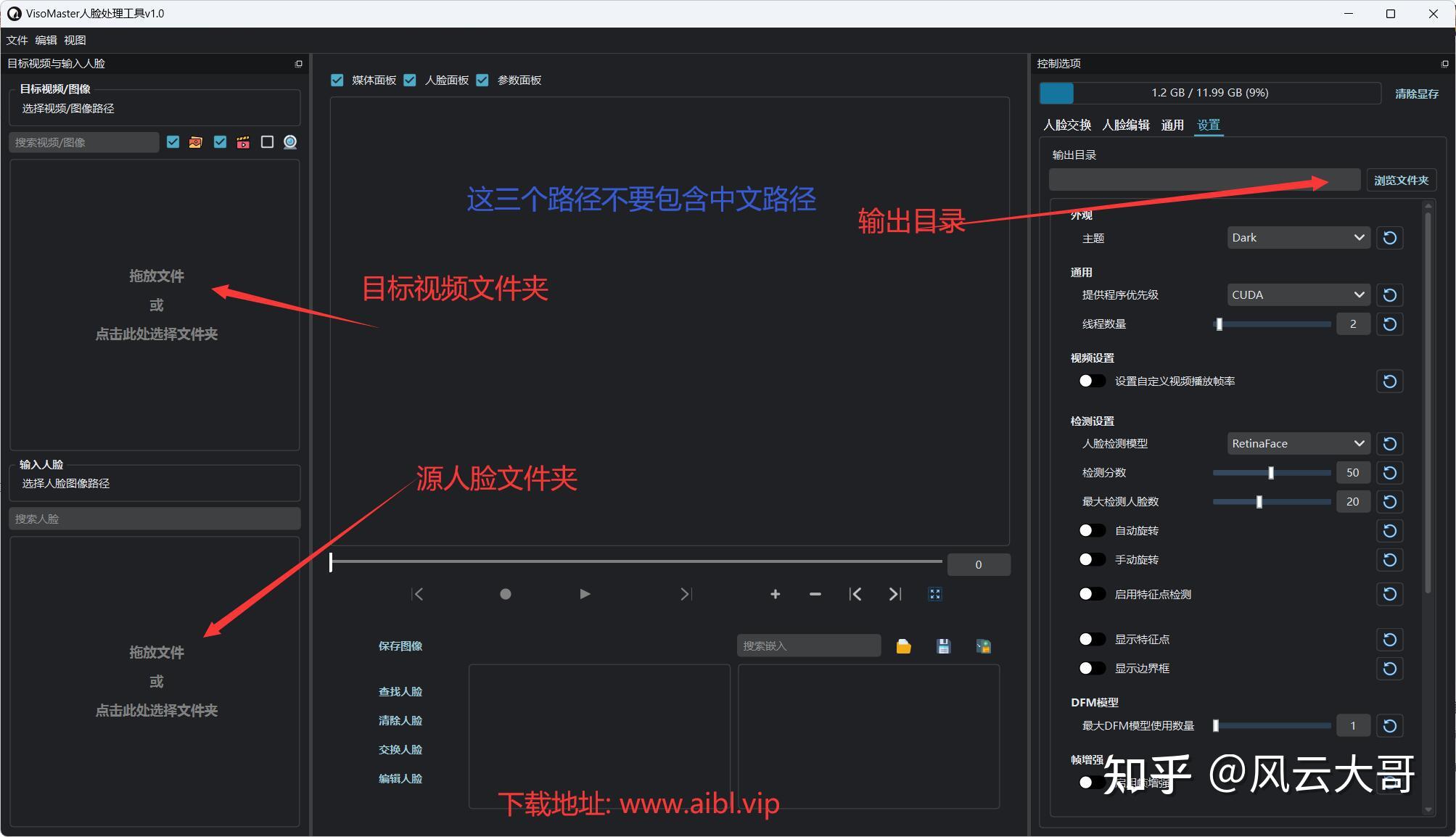Adjust the 检测分数 slider

(1270, 472)
